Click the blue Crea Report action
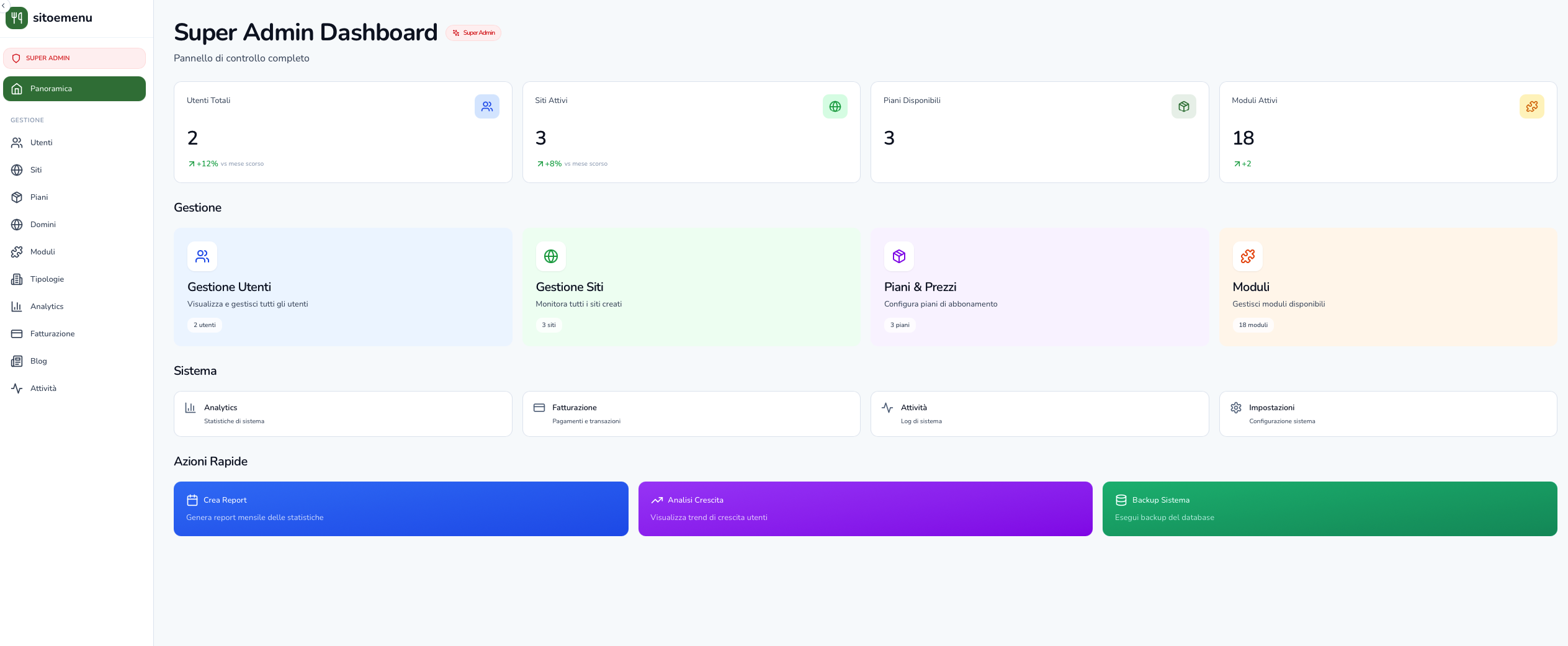This screenshot has width=1568, height=646. [401, 509]
